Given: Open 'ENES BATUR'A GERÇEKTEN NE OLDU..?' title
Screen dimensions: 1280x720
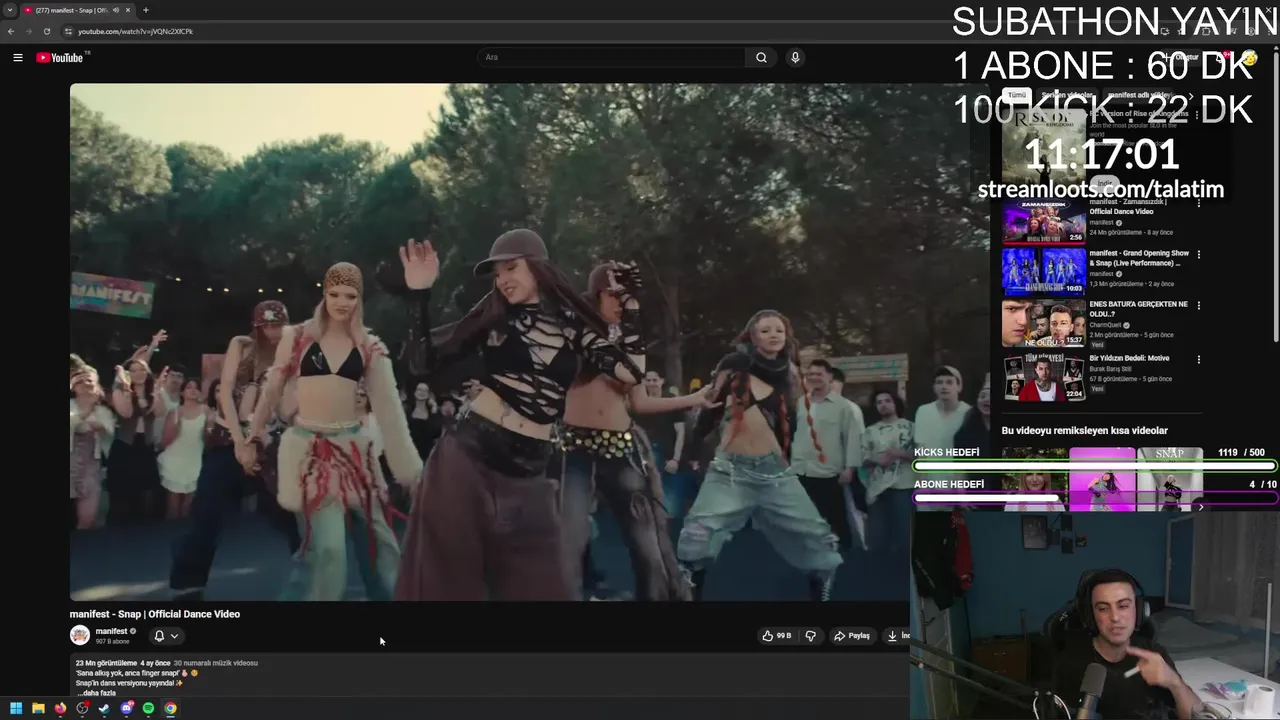Looking at the screenshot, I should tap(1139, 309).
